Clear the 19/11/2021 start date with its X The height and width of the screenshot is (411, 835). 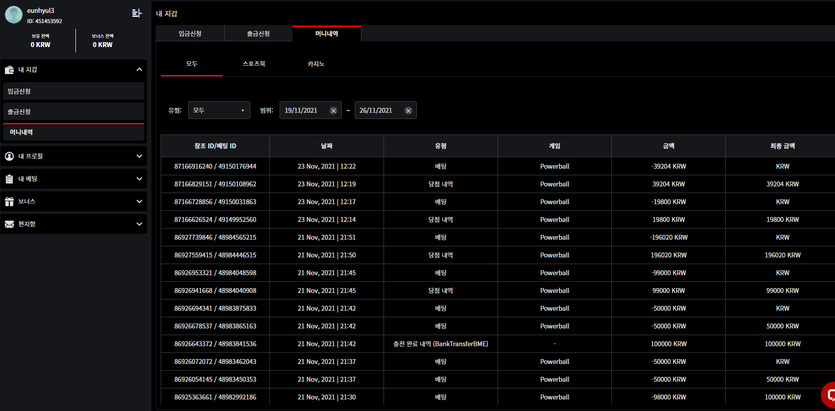tap(333, 110)
